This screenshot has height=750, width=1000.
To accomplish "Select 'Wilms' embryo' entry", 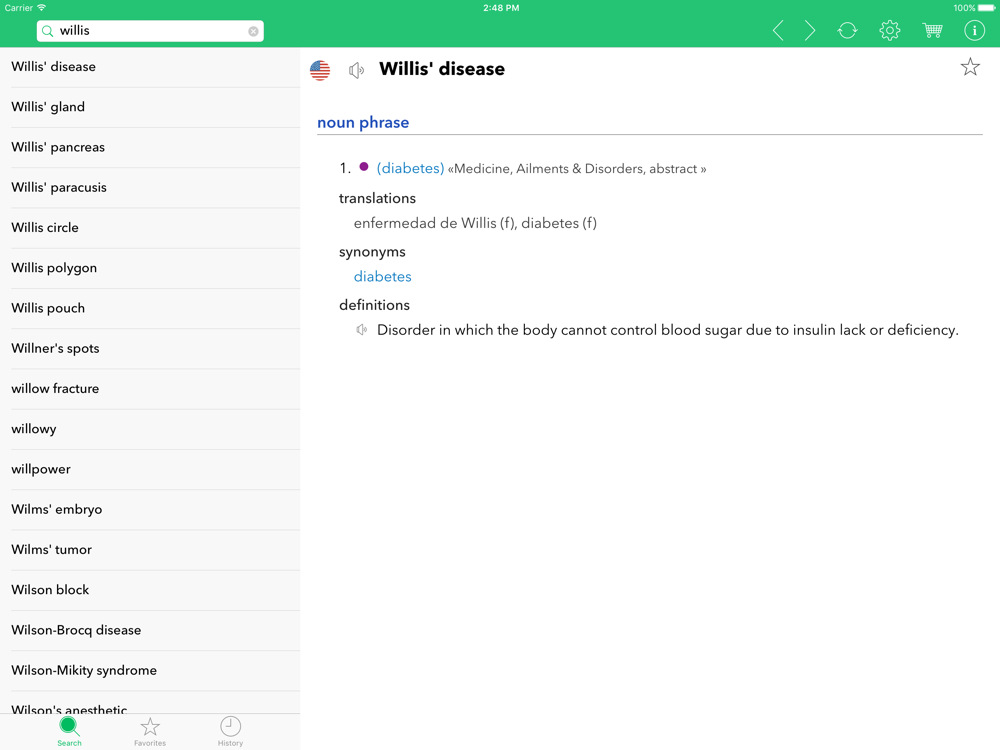I will pos(150,509).
